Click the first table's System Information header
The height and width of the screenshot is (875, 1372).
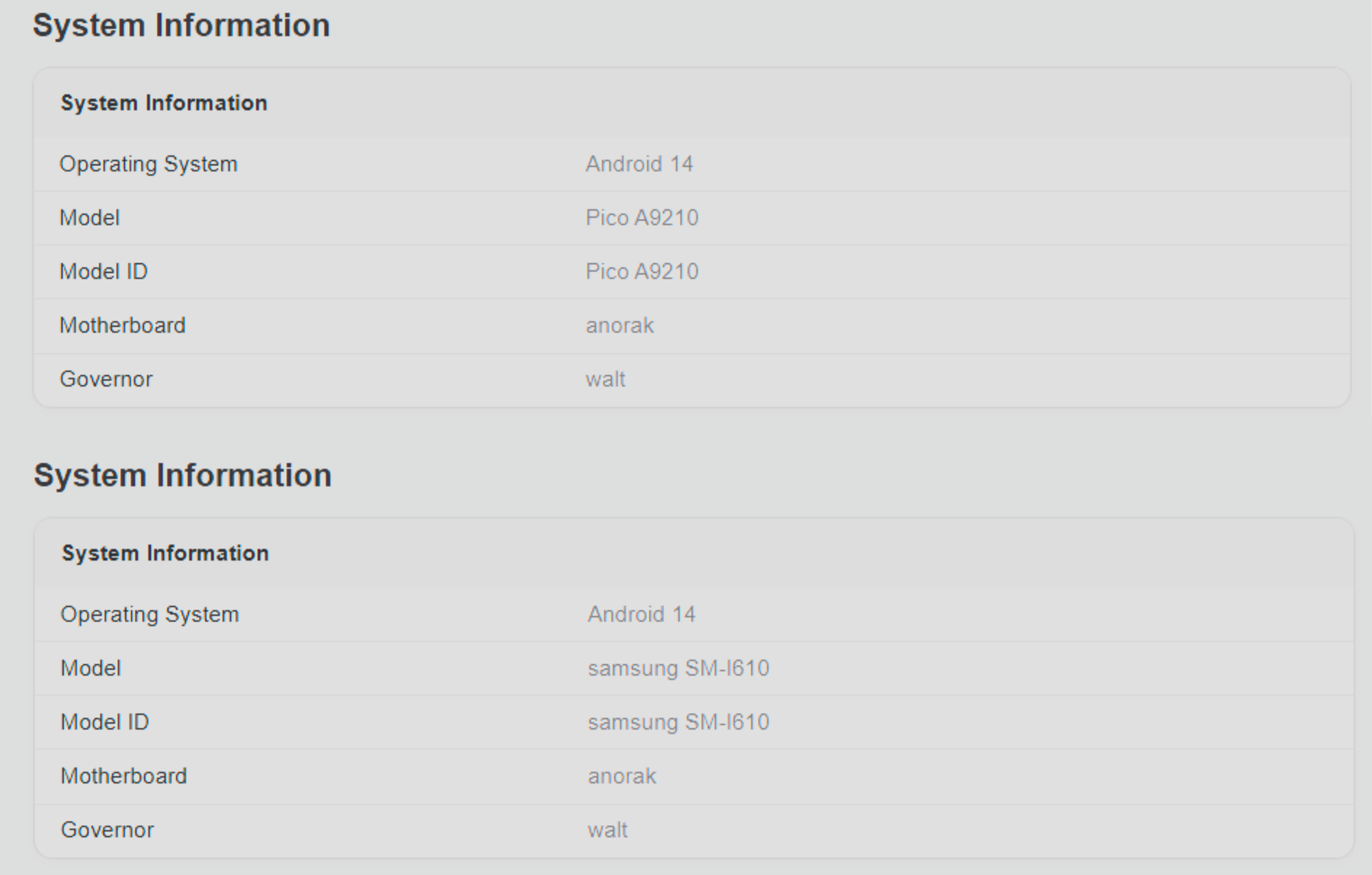(x=164, y=103)
